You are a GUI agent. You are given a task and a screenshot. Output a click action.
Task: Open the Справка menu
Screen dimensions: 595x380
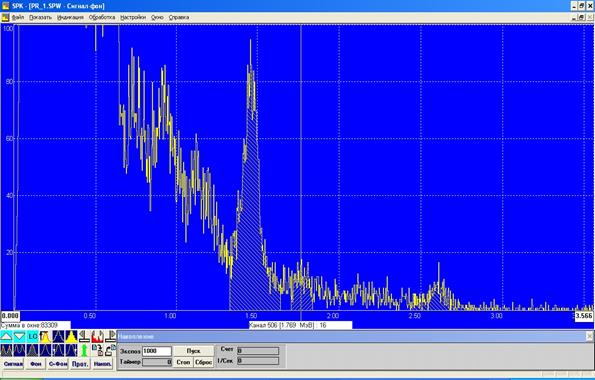point(179,17)
